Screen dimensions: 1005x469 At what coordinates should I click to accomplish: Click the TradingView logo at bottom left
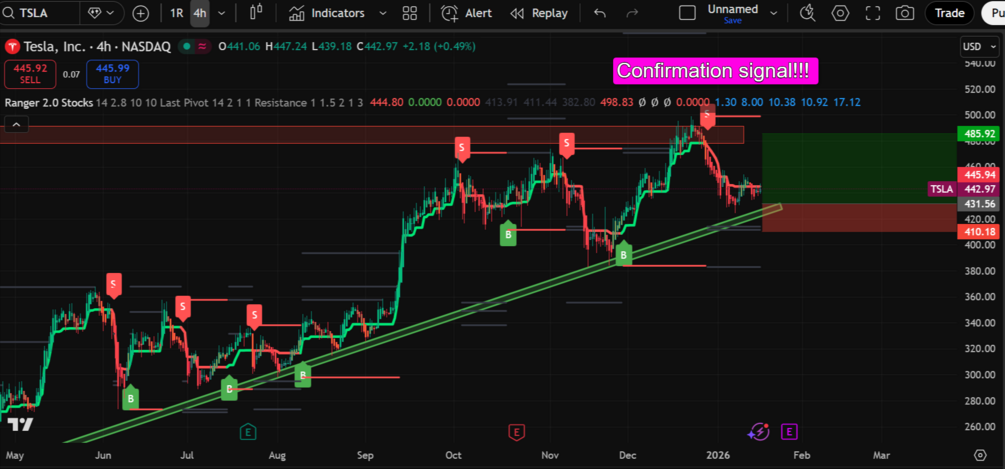(20, 425)
